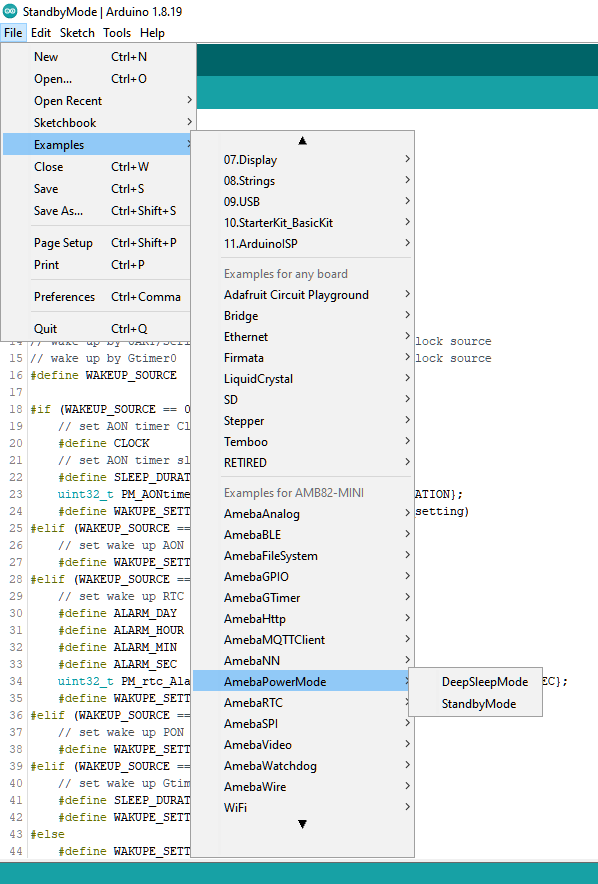Expand the Firmata library examples
Image resolution: width=598 pixels, height=884 pixels.
pyautogui.click(x=303, y=358)
